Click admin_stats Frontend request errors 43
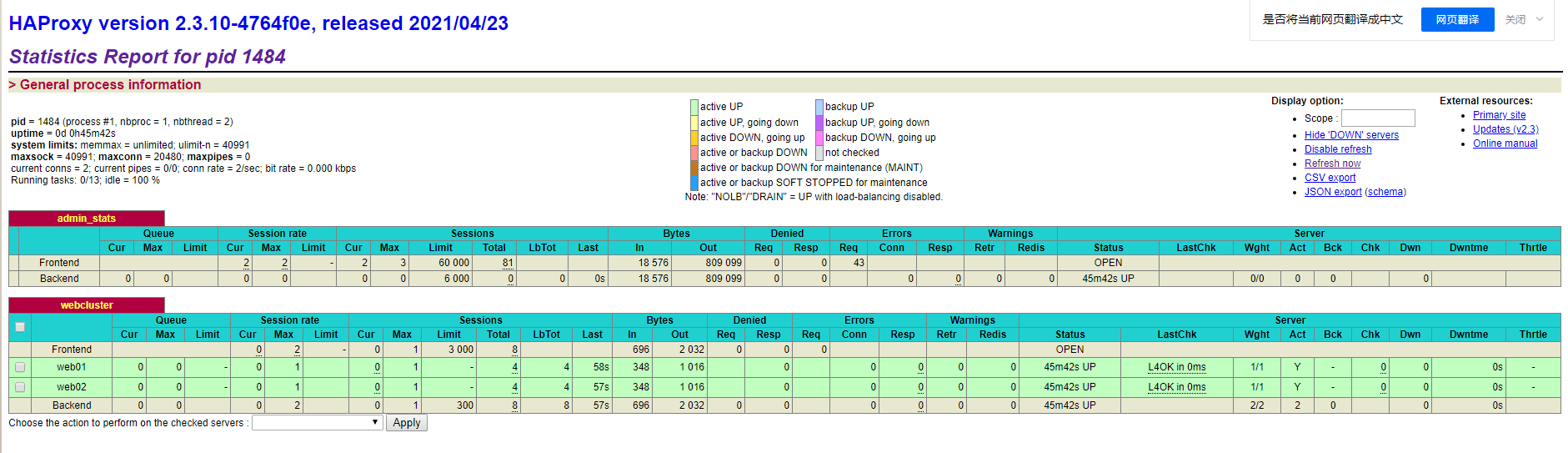 tap(859, 263)
